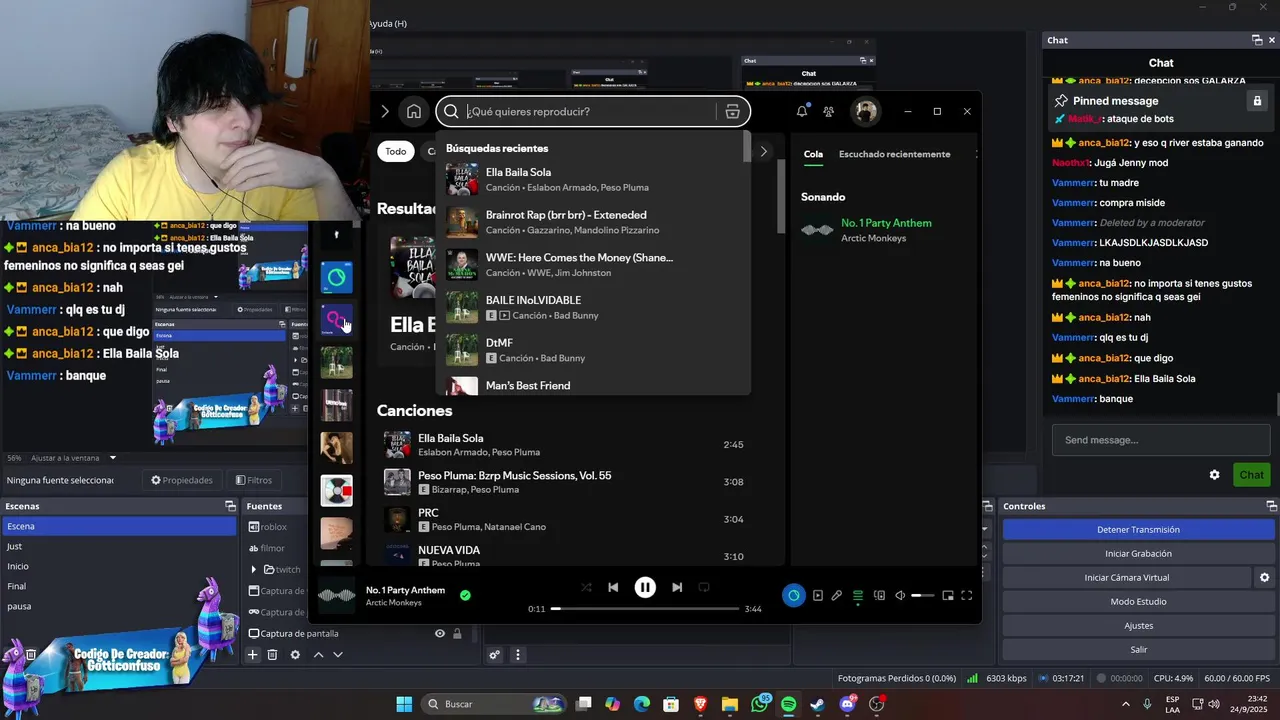Click the chat Send message field

[1160, 440]
